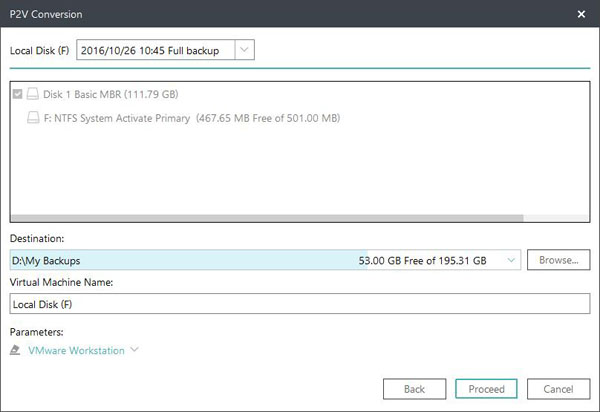600x412 pixels.
Task: Click the 53.00 GB Free of 195.31 GB text
Action: (422, 261)
